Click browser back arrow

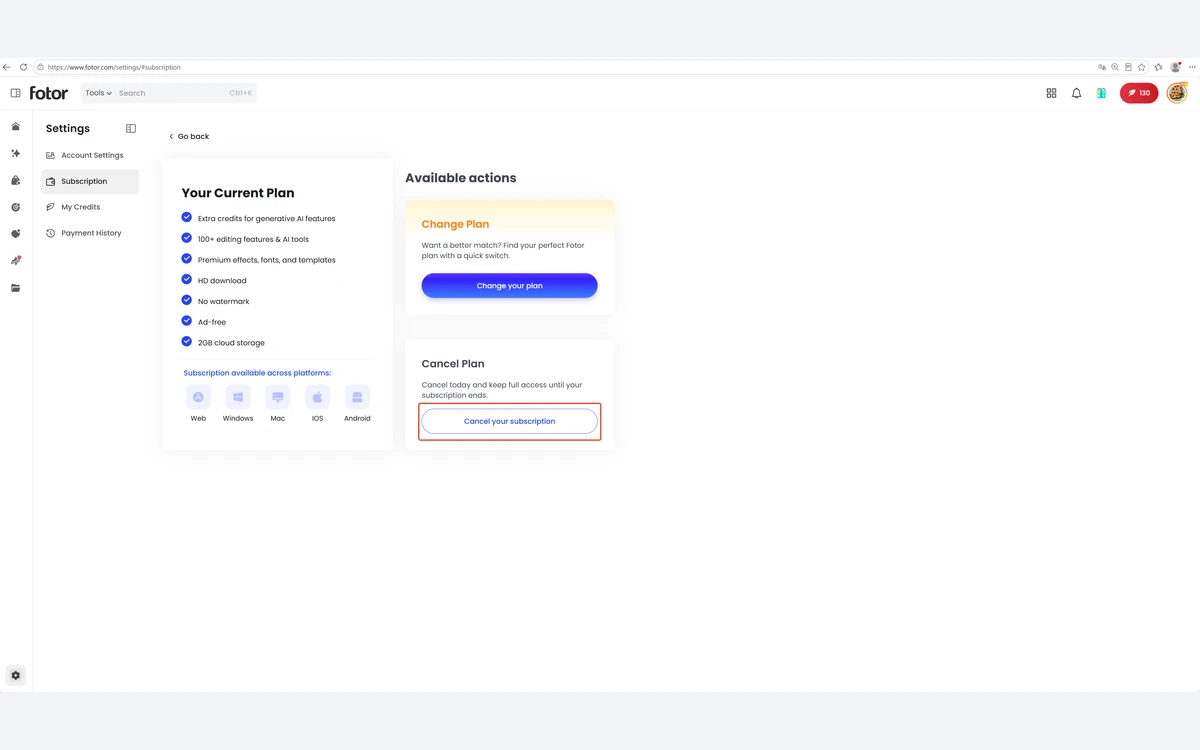(x=7, y=67)
